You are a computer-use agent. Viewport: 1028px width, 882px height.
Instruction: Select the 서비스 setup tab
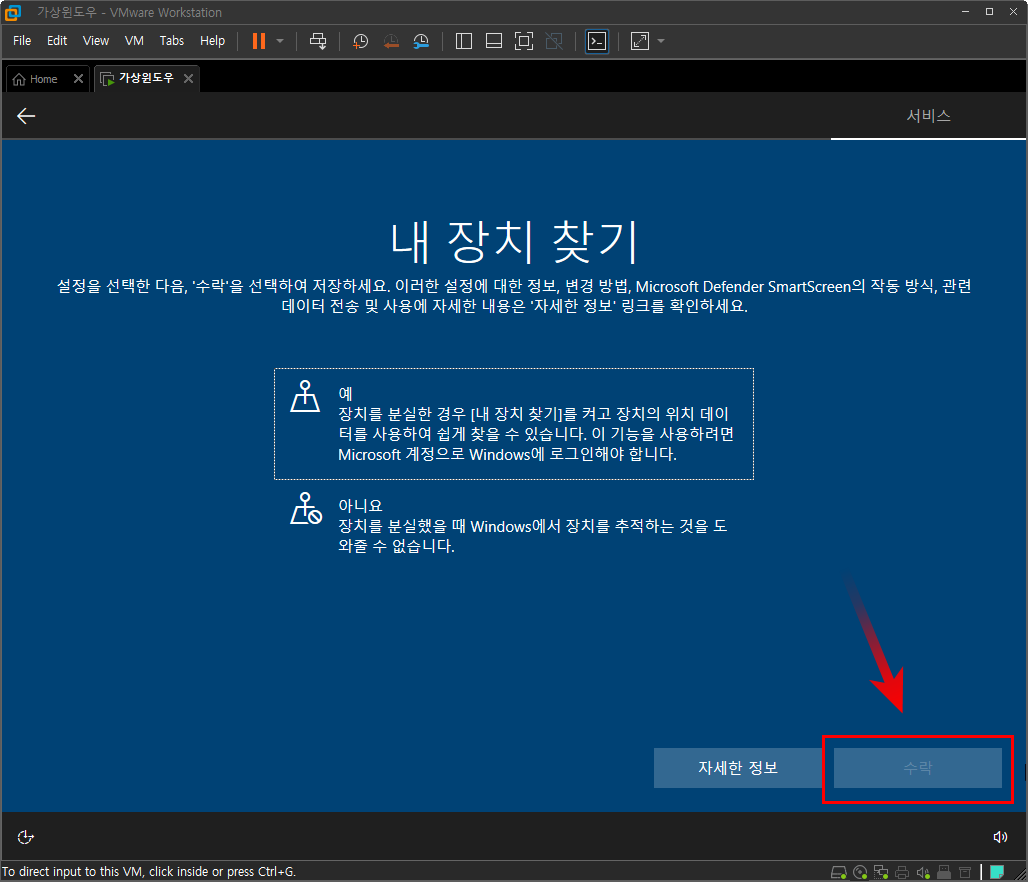click(x=928, y=116)
